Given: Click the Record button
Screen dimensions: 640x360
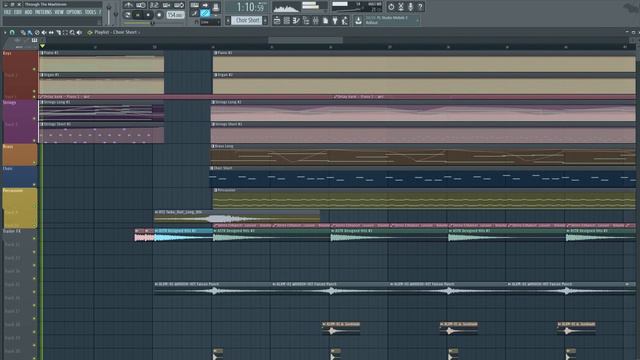Looking at the screenshot, I should (x=159, y=15).
